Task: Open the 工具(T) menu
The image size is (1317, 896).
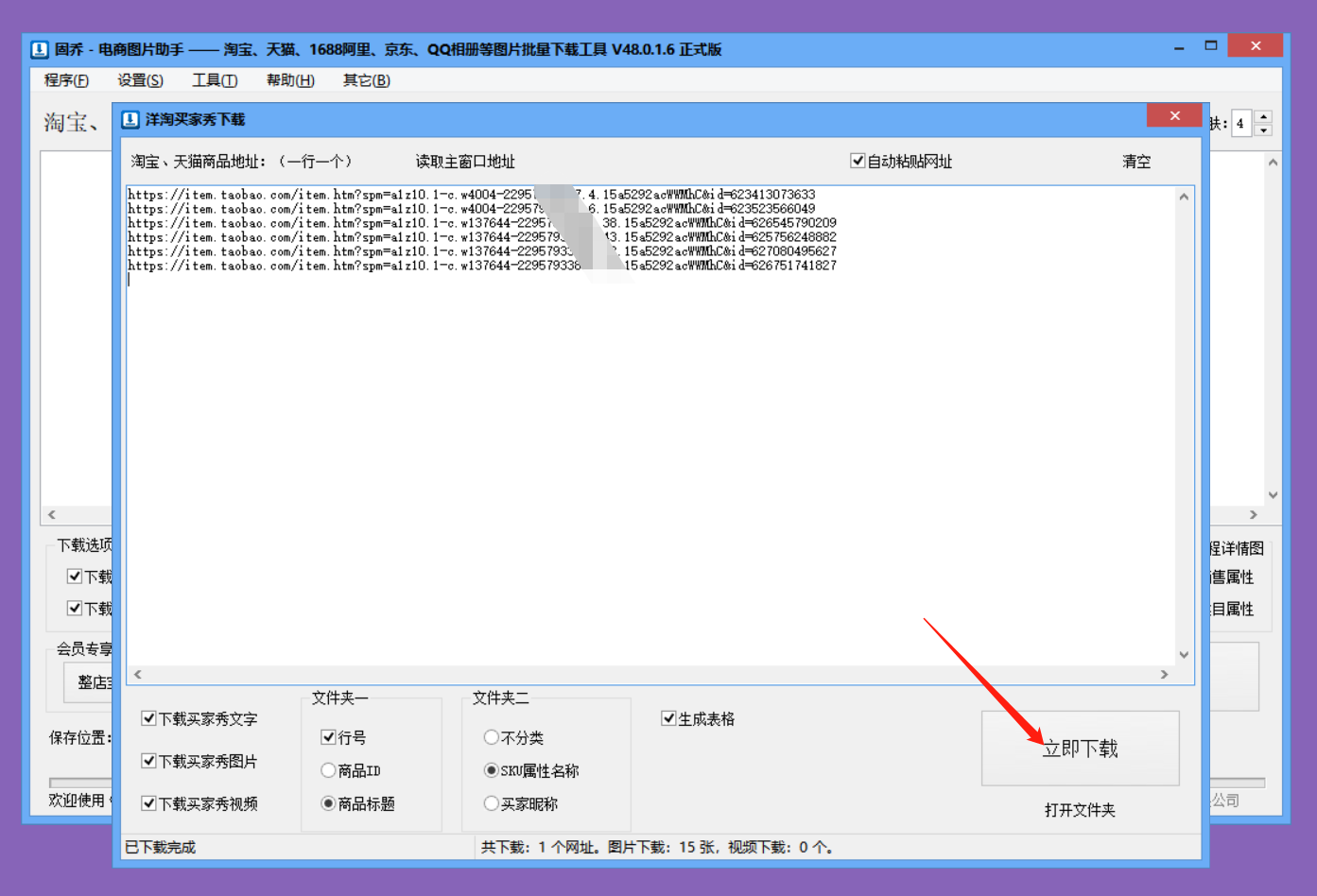Action: click(215, 80)
